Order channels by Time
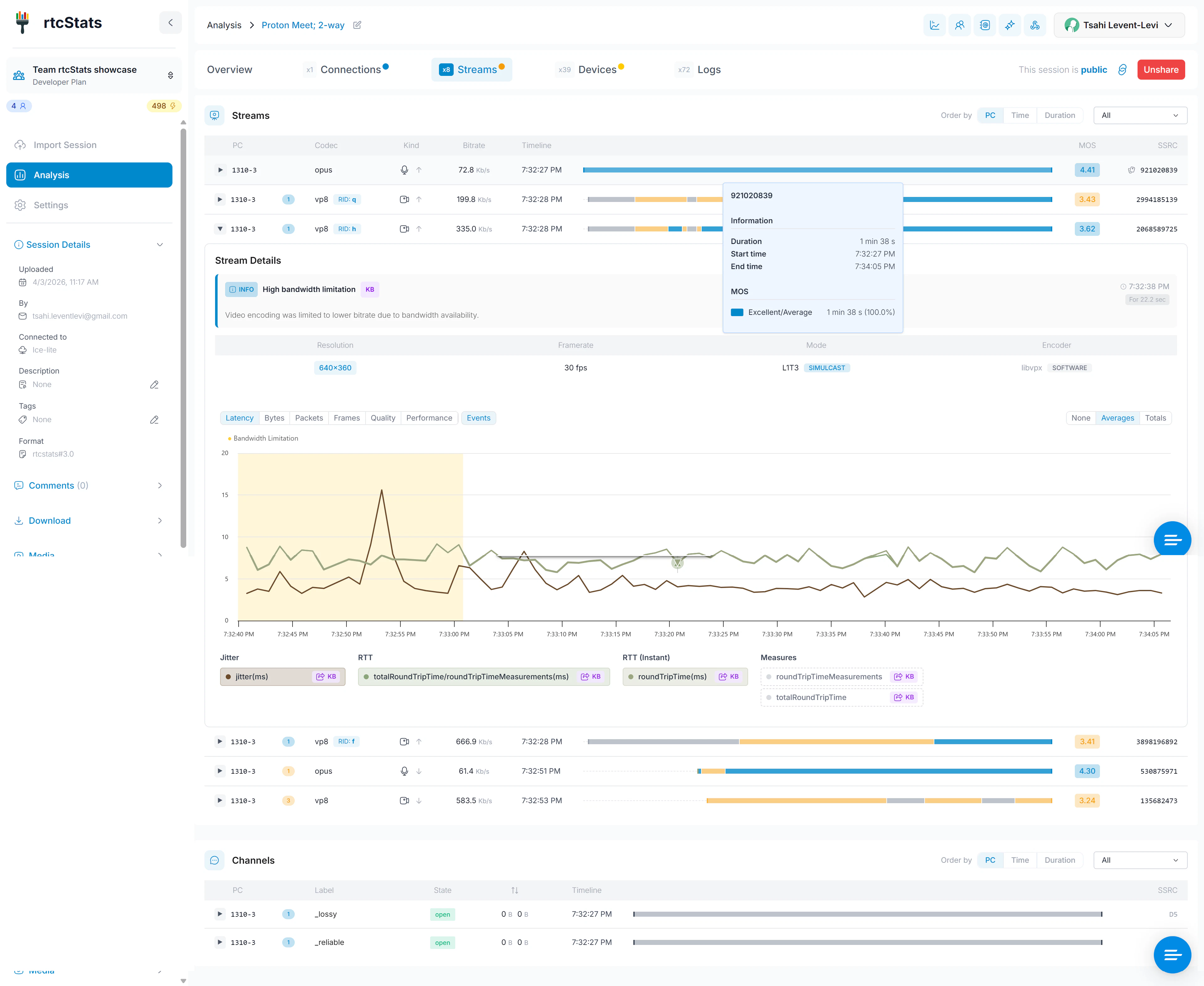Viewport: 1204px width, 986px height. coord(1020,860)
